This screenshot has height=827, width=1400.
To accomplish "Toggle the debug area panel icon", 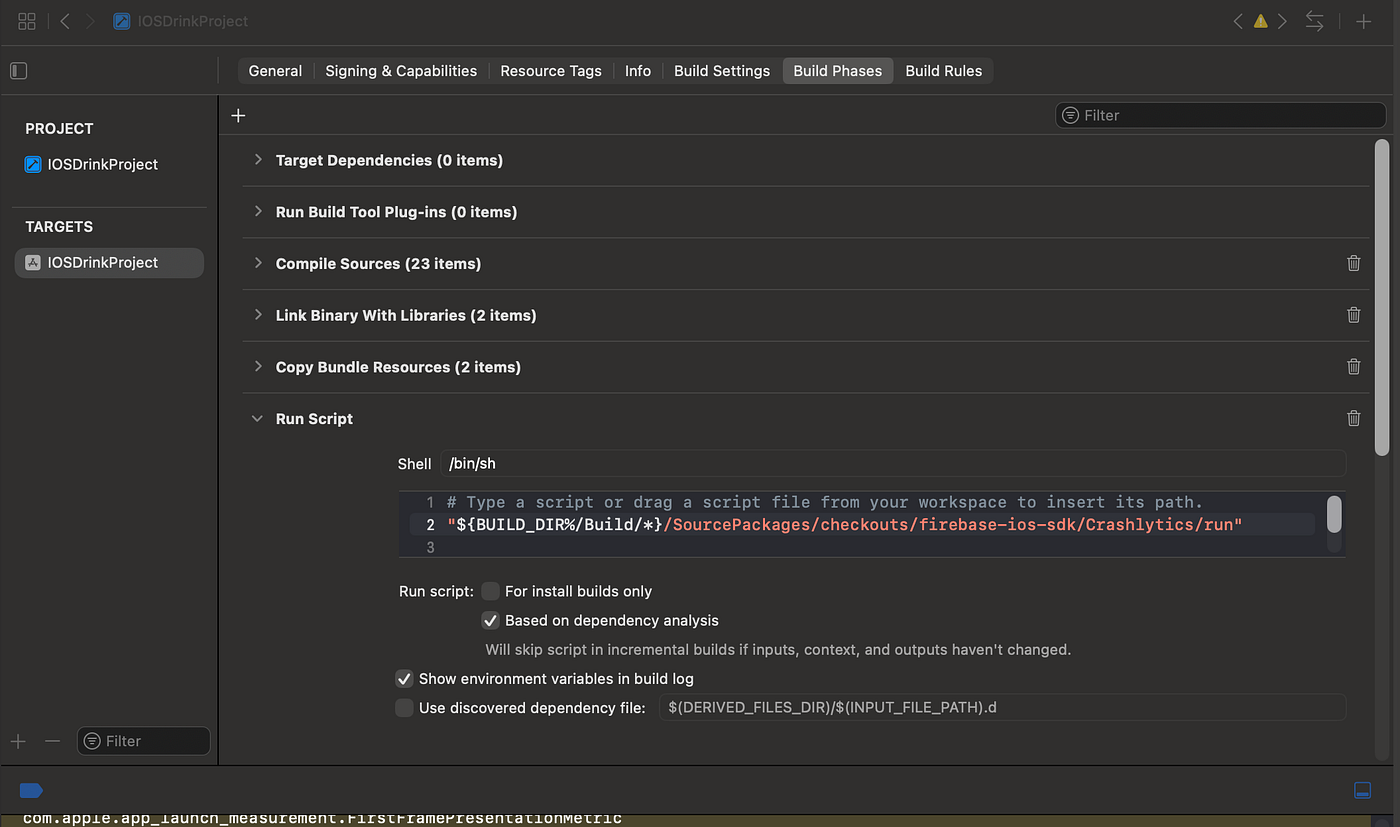I will (x=1362, y=790).
